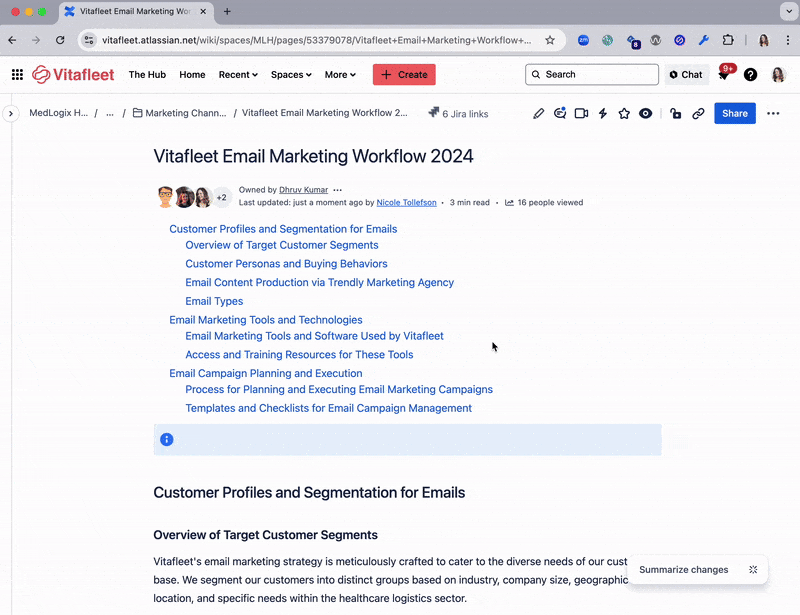Image resolution: width=800 pixels, height=615 pixels.
Task: Copy page link icon
Action: coord(698,113)
